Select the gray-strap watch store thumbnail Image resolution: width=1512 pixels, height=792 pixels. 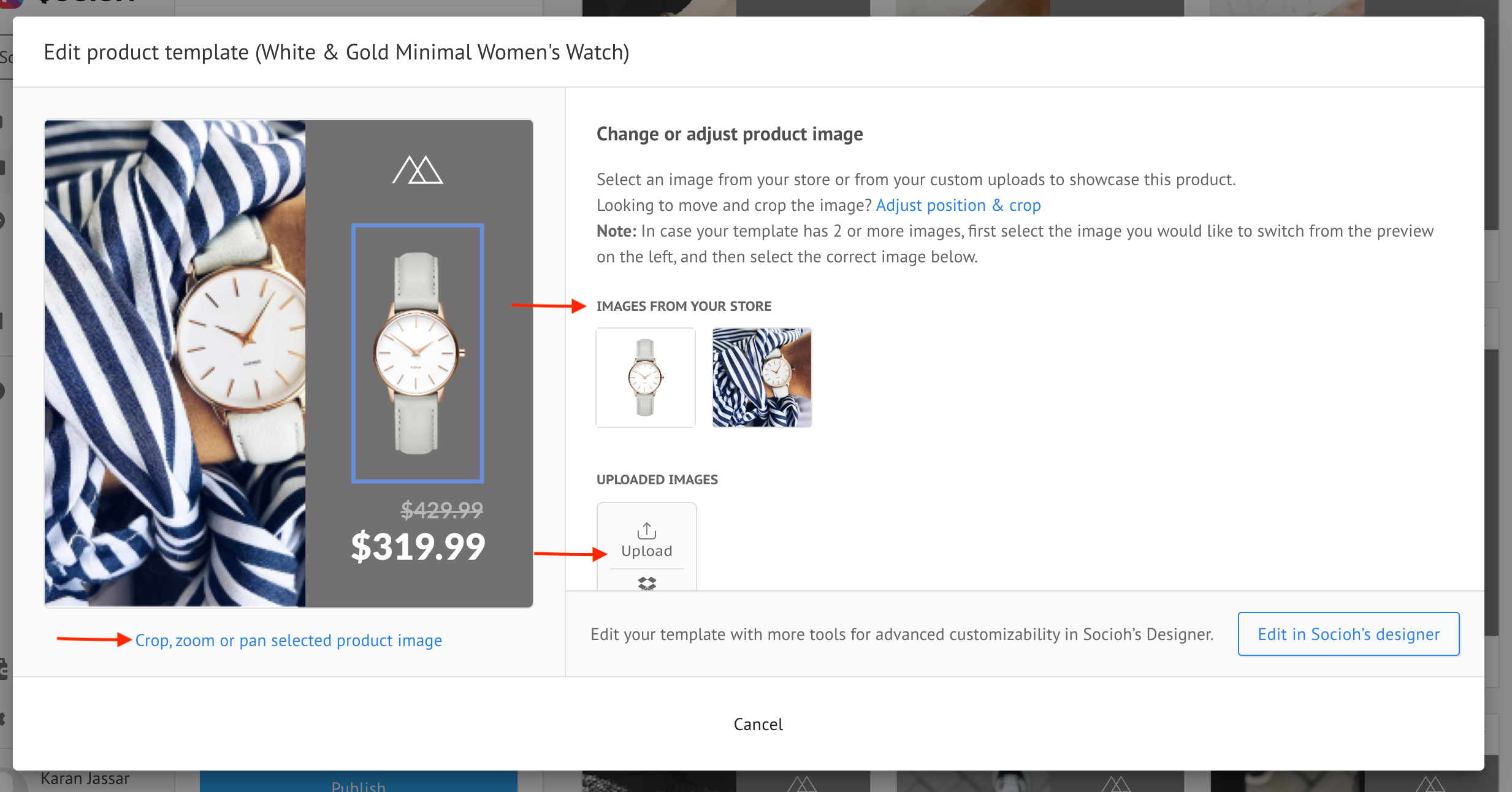646,378
